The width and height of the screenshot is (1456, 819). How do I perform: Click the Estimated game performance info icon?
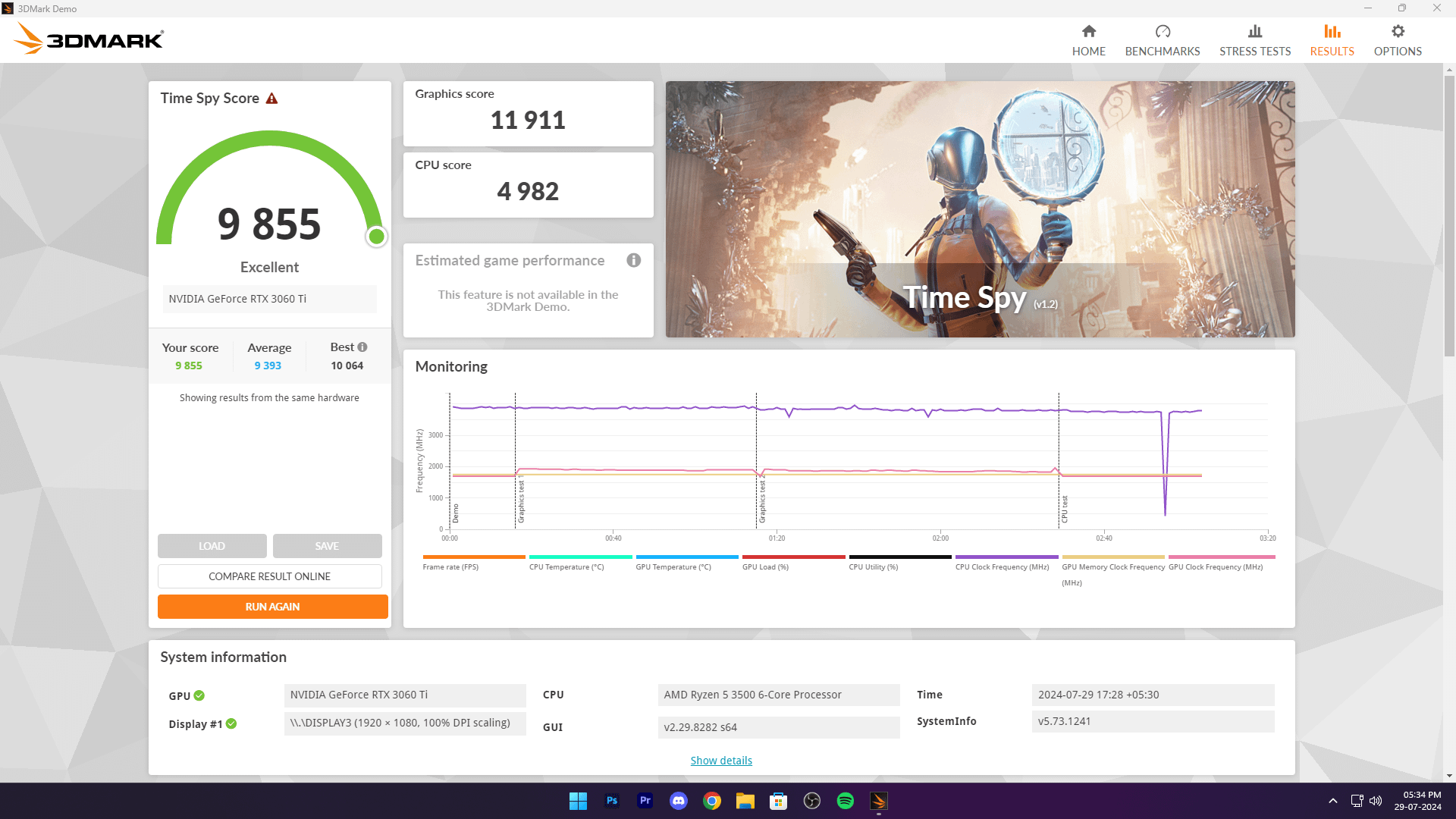[634, 260]
